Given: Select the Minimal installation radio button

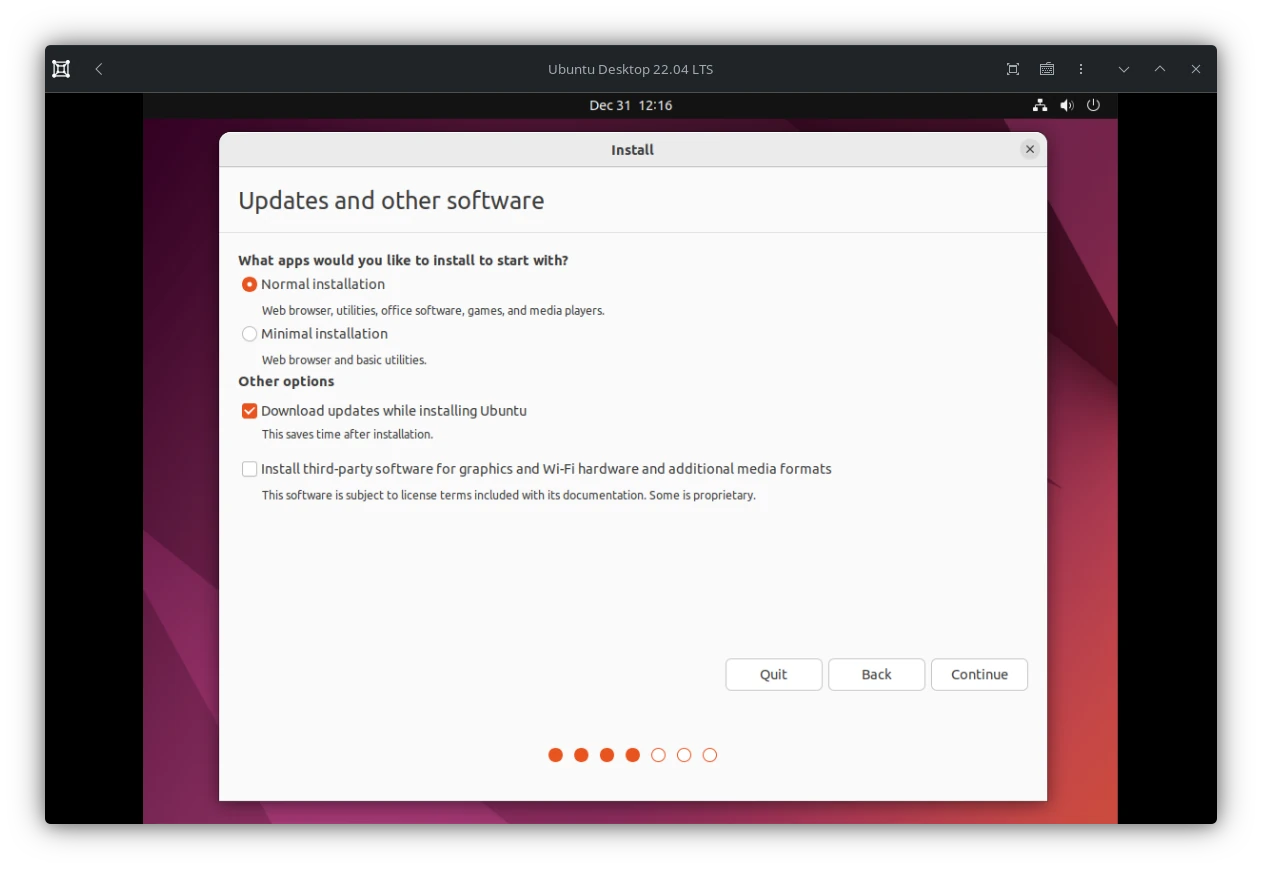Looking at the screenshot, I should click(249, 334).
